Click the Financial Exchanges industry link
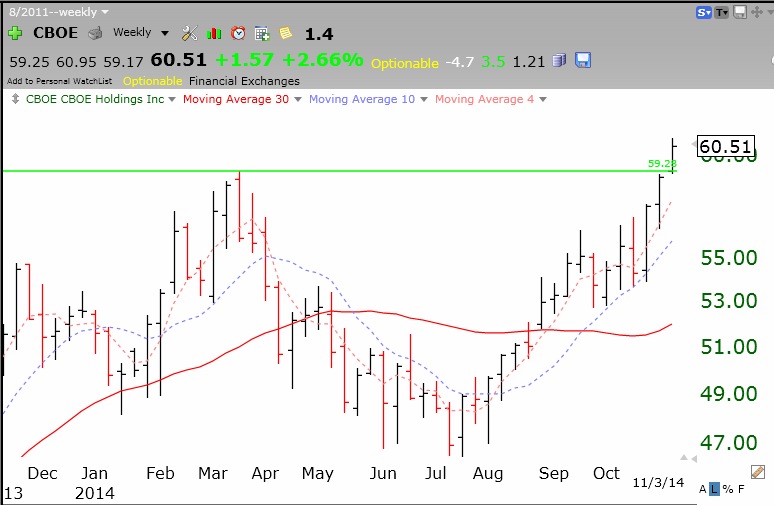 click(244, 80)
